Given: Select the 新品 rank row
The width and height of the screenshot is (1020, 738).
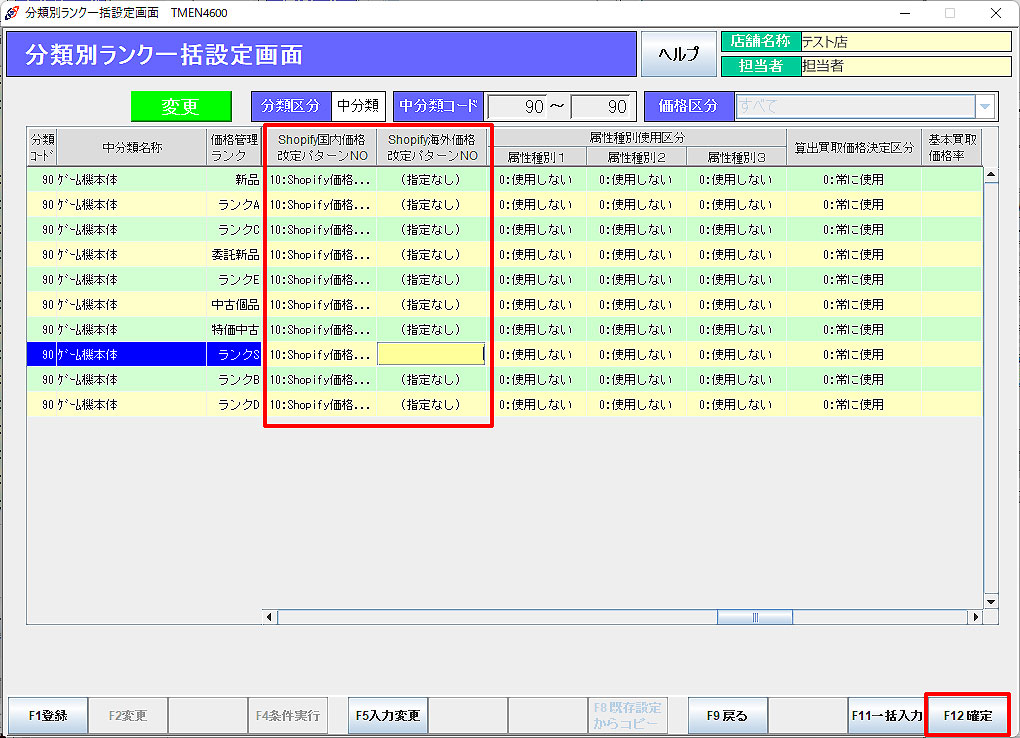Looking at the screenshot, I should pyautogui.click(x=233, y=179).
